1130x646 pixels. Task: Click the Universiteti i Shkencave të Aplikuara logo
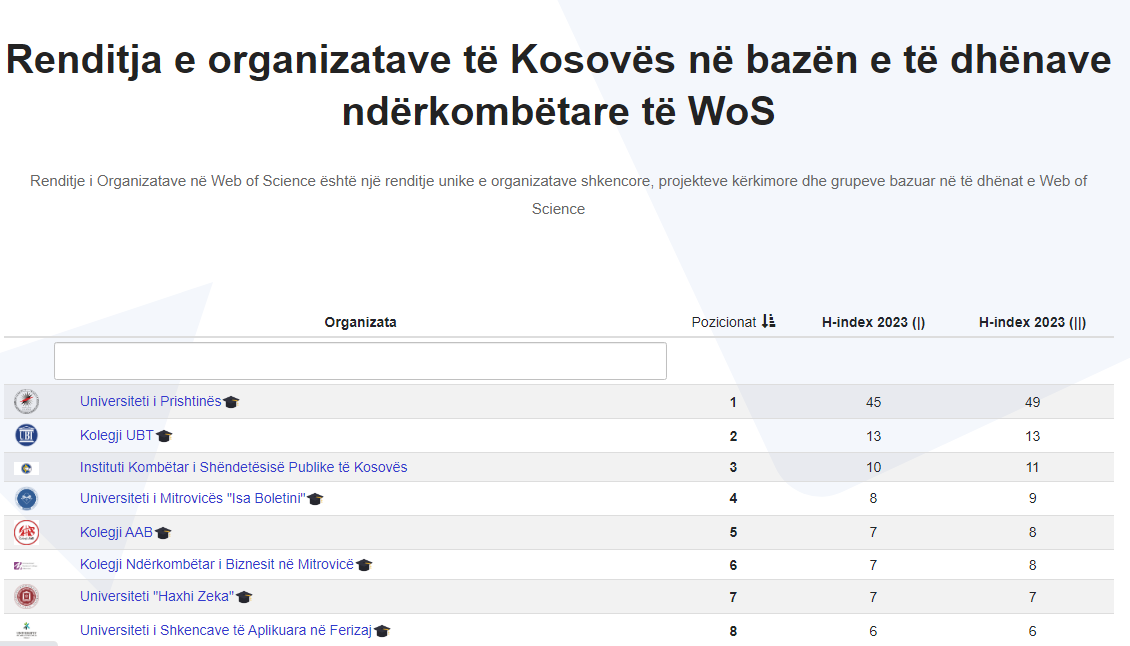tap(27, 631)
